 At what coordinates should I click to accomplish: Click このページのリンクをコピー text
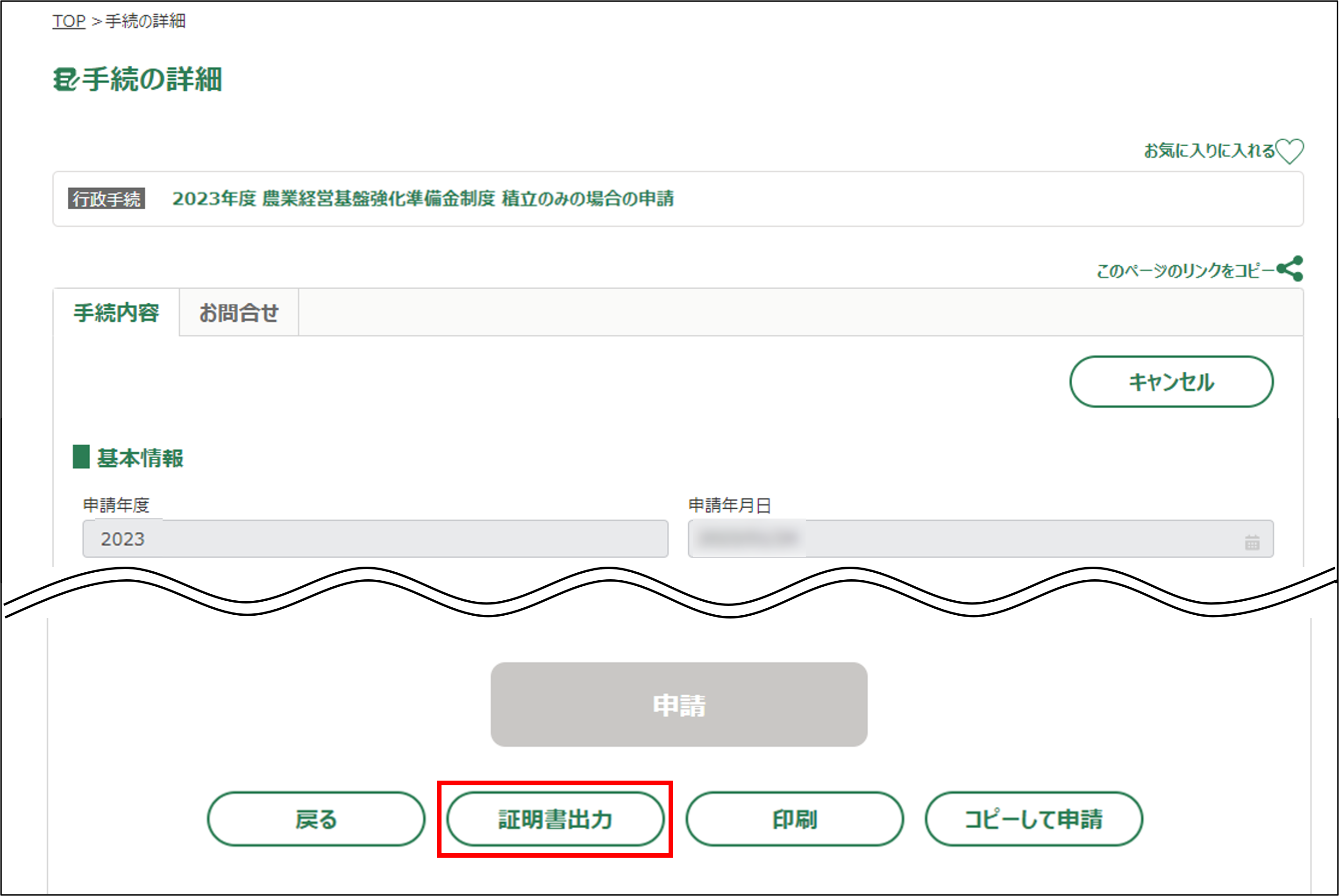1184,270
